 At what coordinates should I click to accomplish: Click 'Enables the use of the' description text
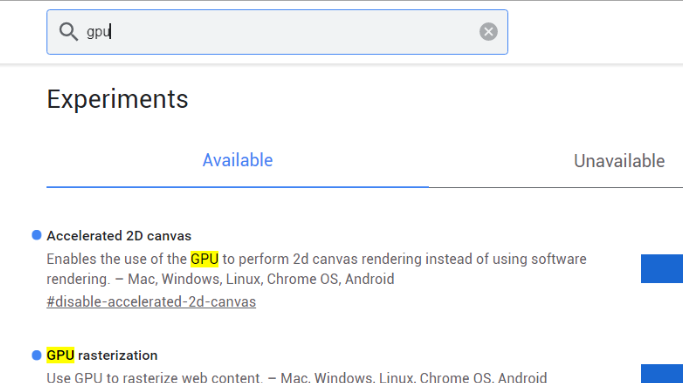pos(117,259)
